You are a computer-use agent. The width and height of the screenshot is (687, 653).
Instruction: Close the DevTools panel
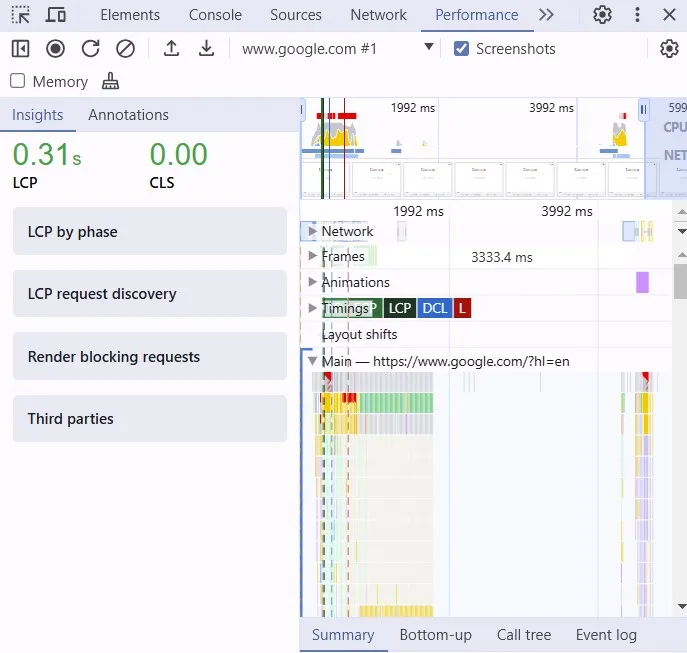(669, 15)
